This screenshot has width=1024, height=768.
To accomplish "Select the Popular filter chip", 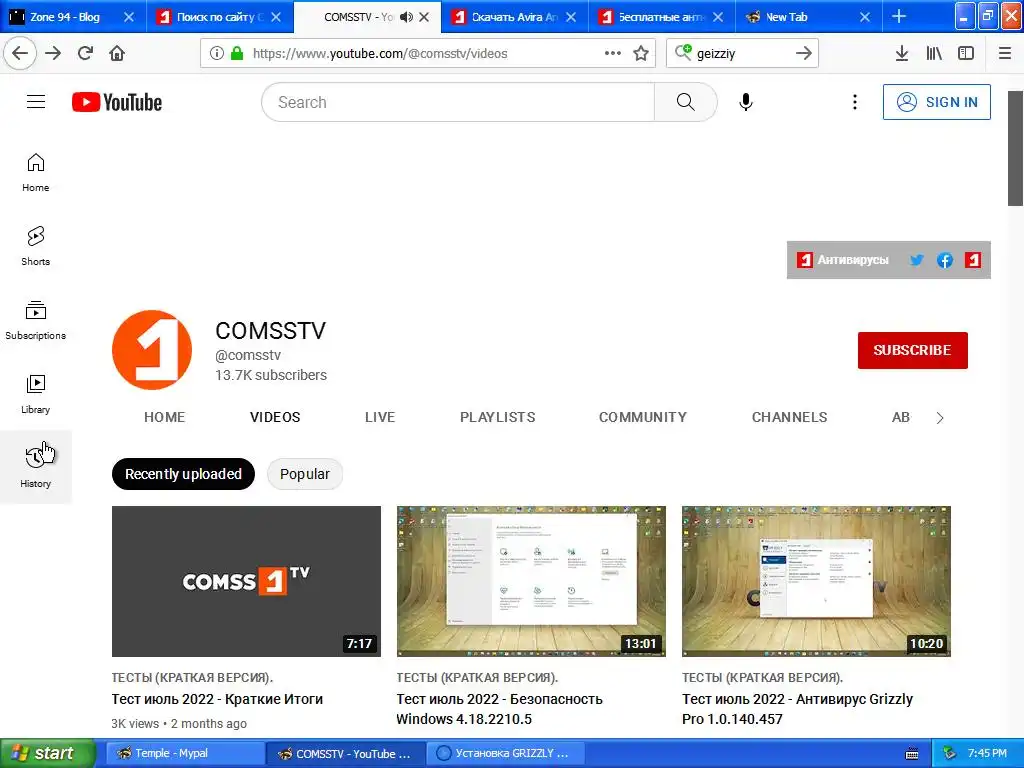I will click(x=305, y=474).
